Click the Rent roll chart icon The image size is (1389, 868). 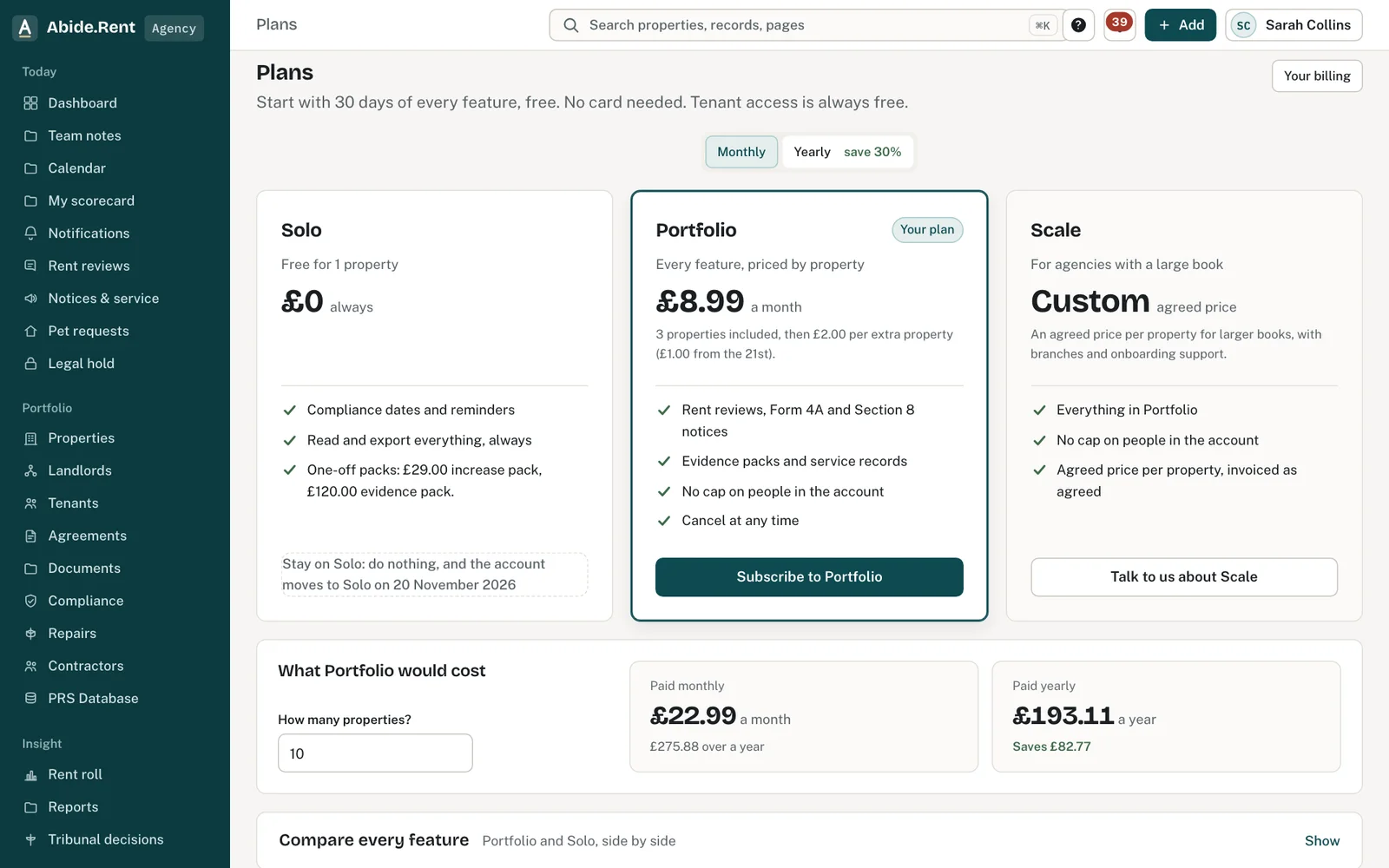click(x=31, y=774)
